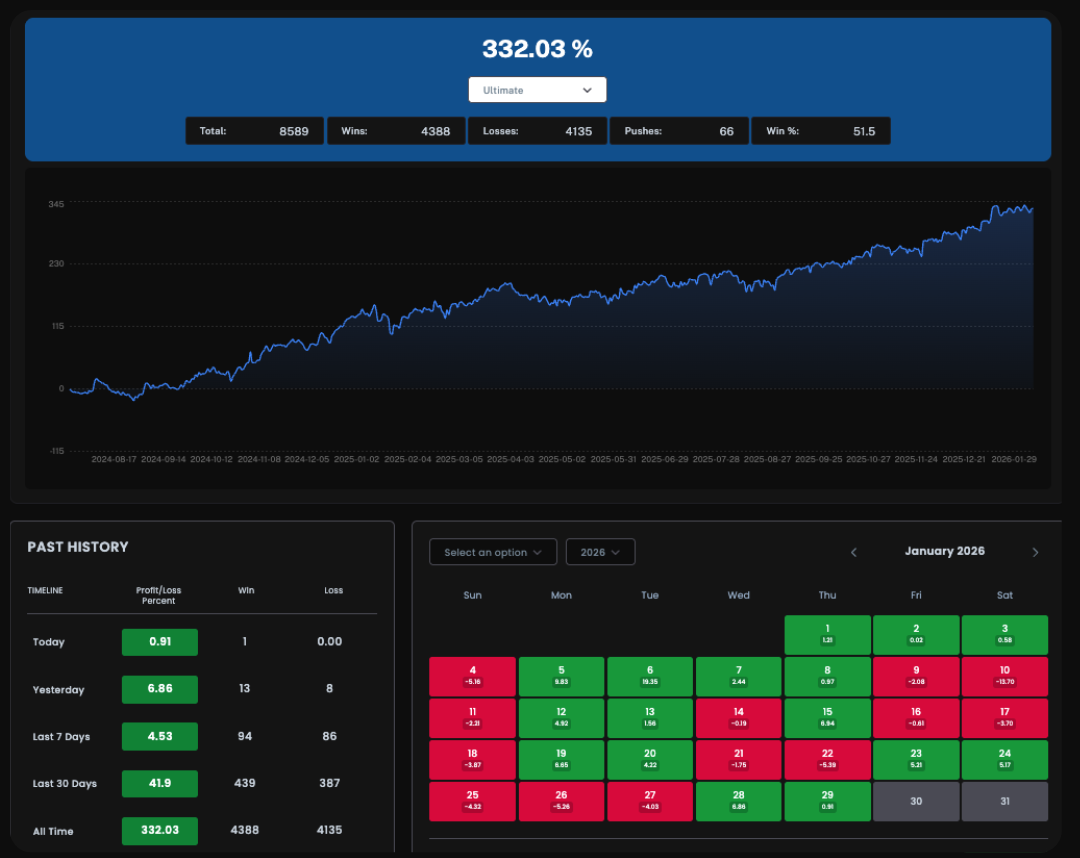
Task: Open the 2026 year dropdown
Action: (600, 552)
